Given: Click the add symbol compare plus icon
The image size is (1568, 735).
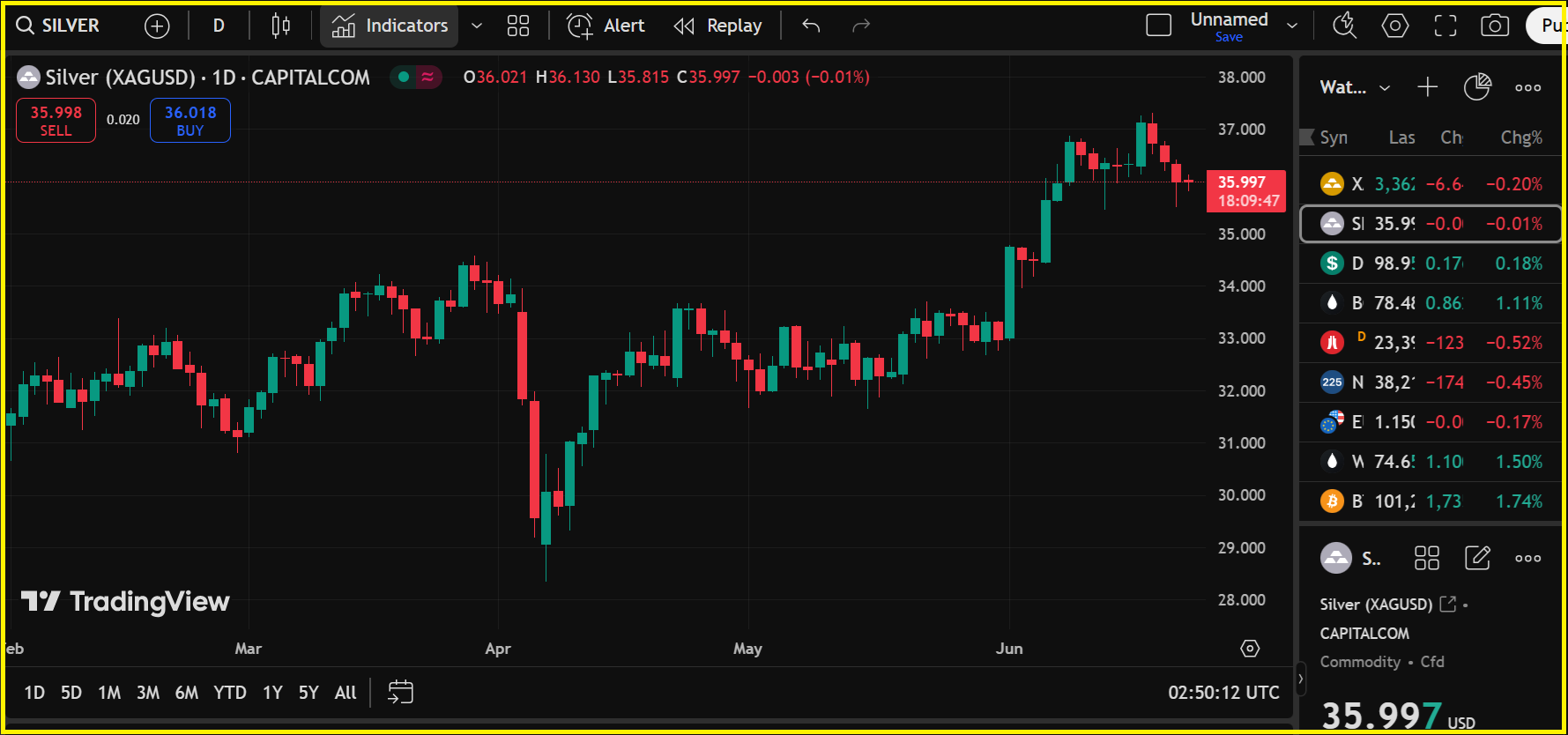Looking at the screenshot, I should [157, 26].
